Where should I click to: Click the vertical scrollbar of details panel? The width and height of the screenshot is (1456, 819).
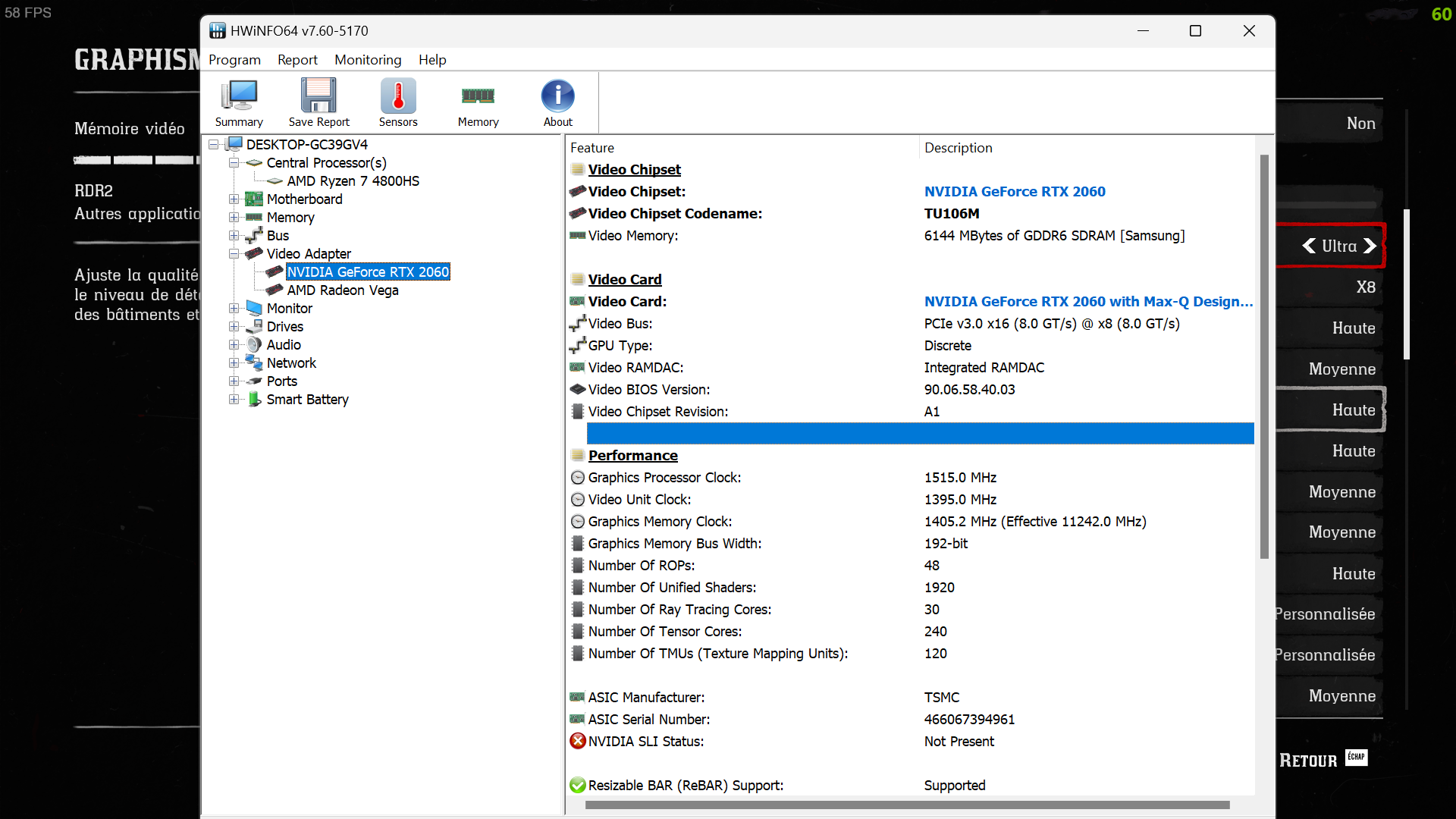(1264, 356)
